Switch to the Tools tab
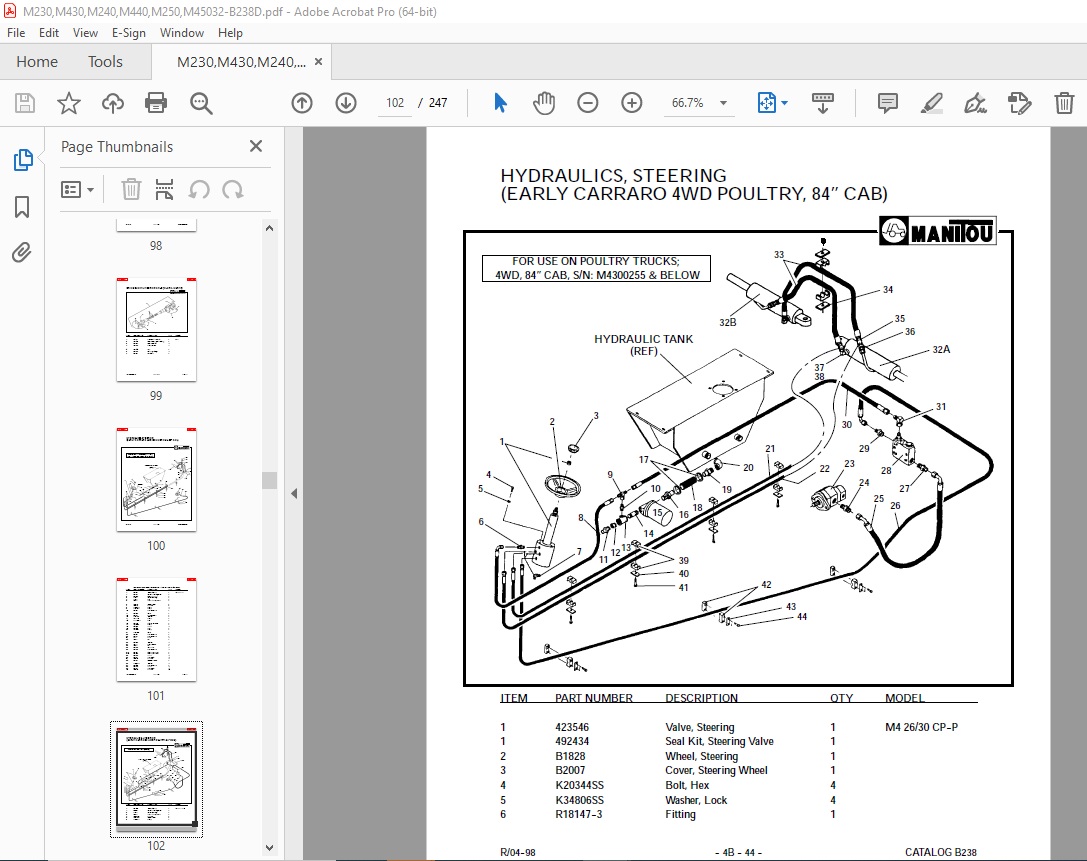 click(105, 62)
